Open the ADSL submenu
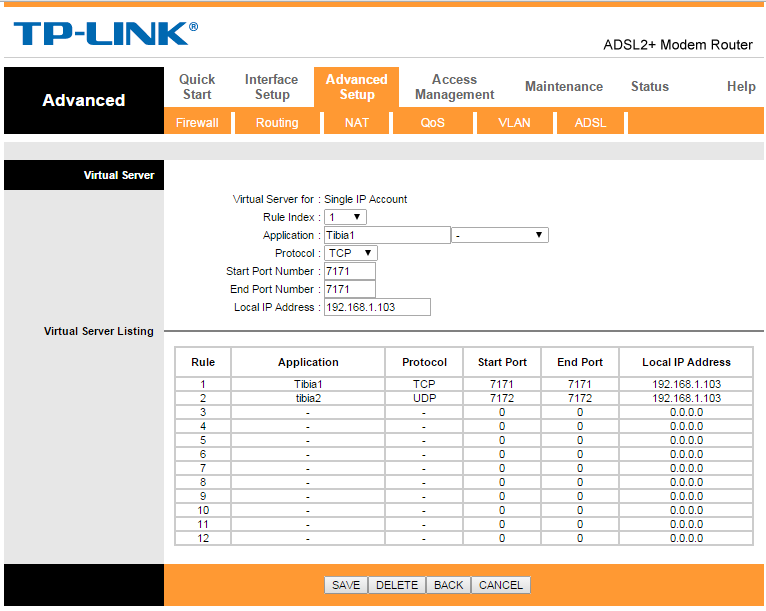 590,123
